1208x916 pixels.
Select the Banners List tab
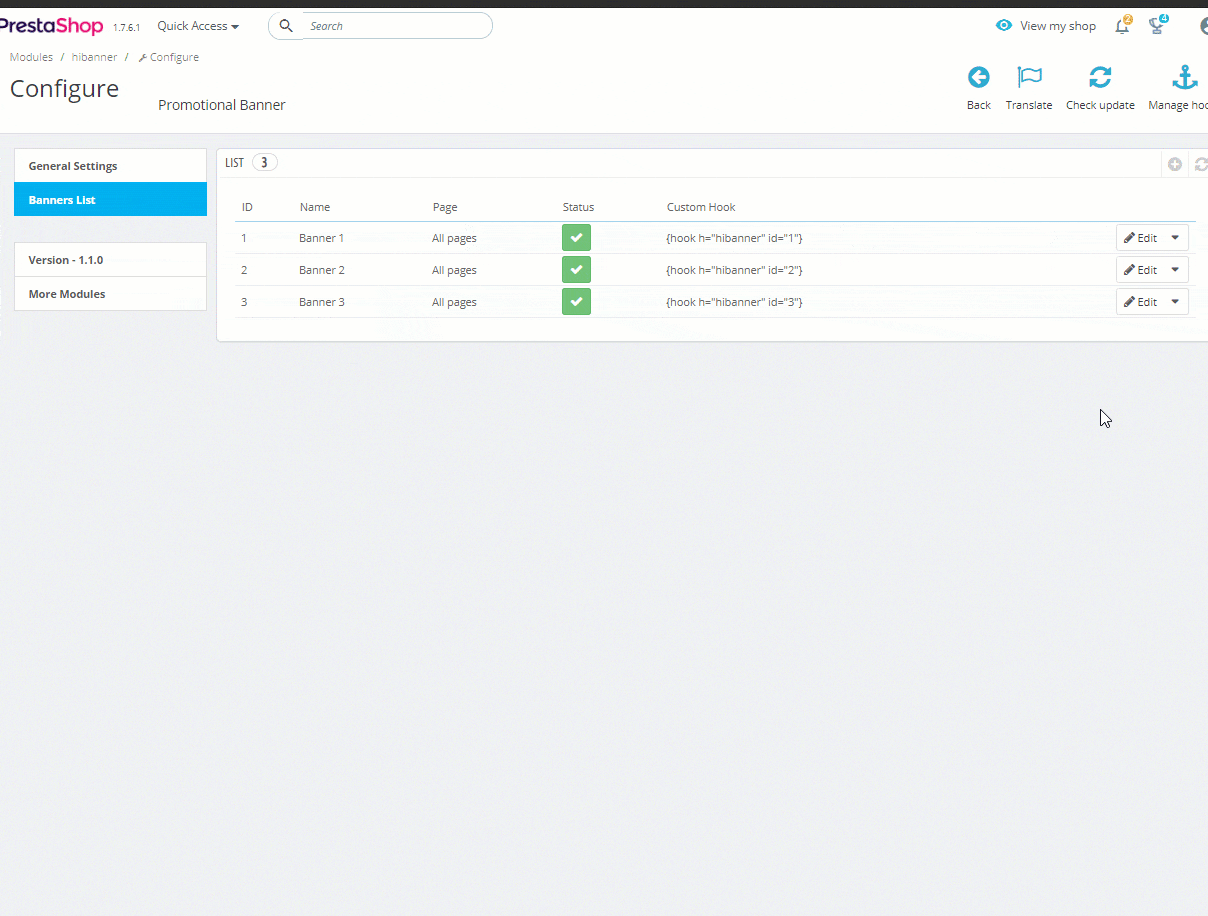(110, 200)
